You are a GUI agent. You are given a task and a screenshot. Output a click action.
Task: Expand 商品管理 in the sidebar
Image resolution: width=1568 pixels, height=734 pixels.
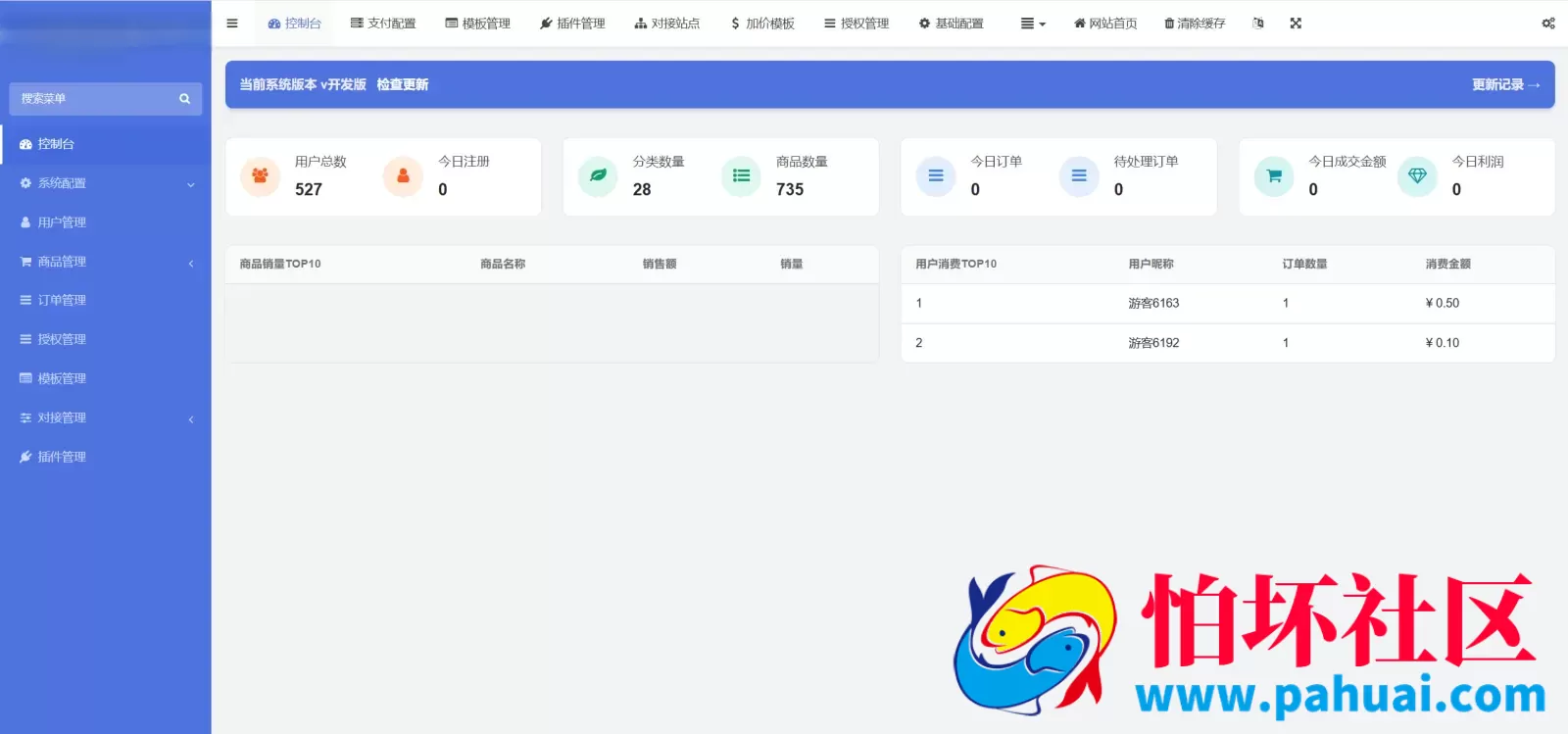(106, 262)
